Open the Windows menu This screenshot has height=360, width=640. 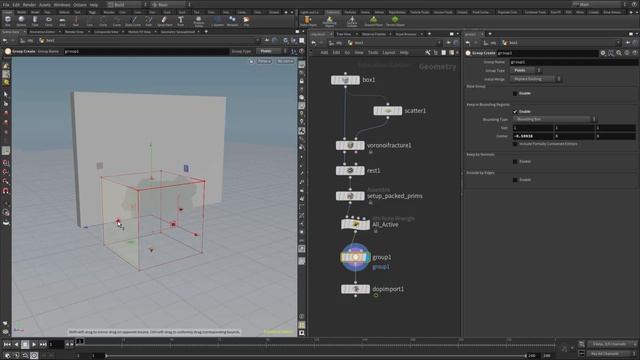62,4
